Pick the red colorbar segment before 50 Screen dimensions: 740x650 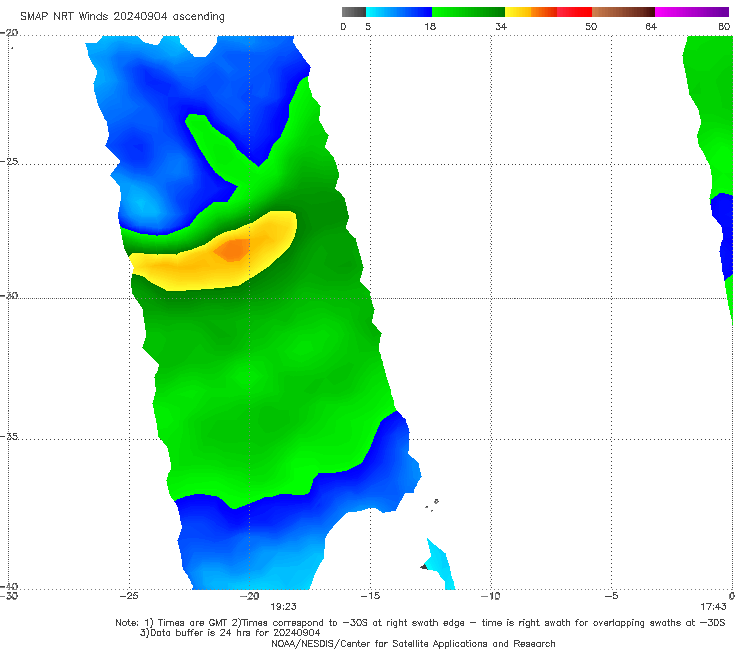574,12
